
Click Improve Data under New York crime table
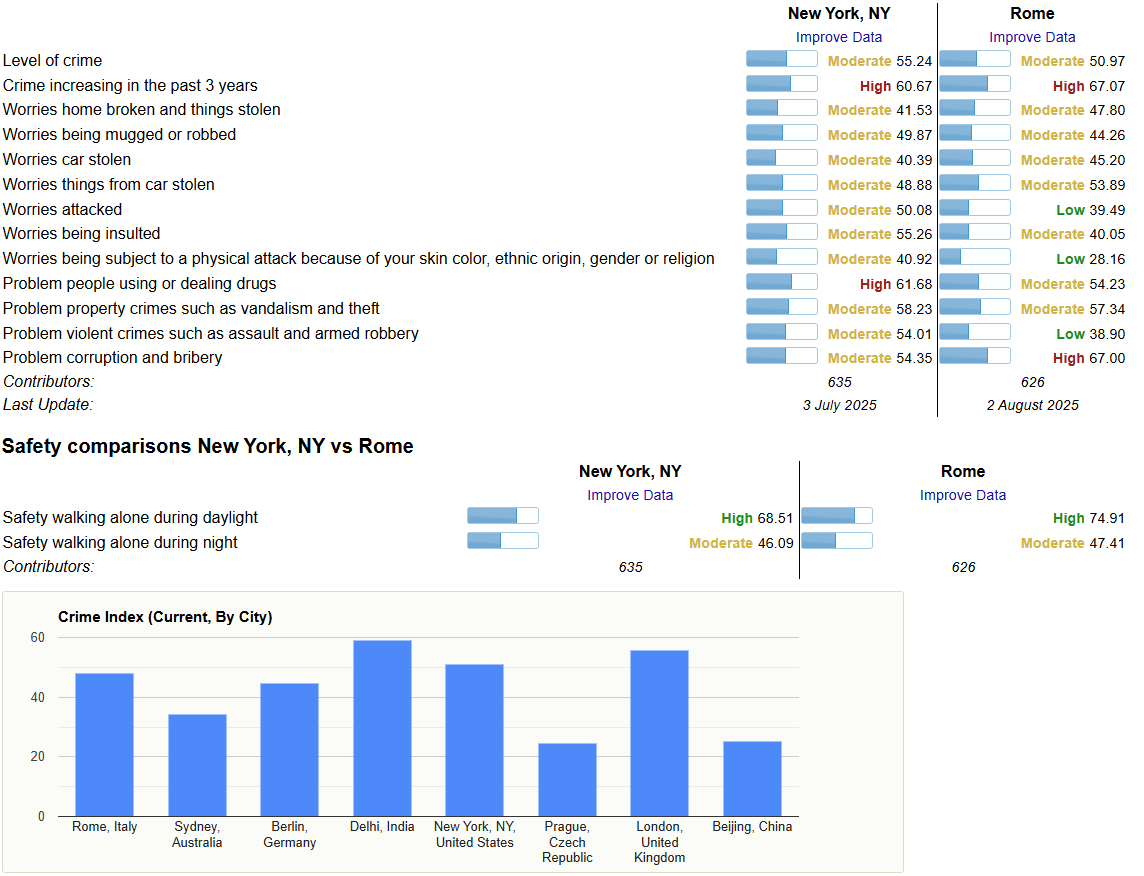point(838,37)
